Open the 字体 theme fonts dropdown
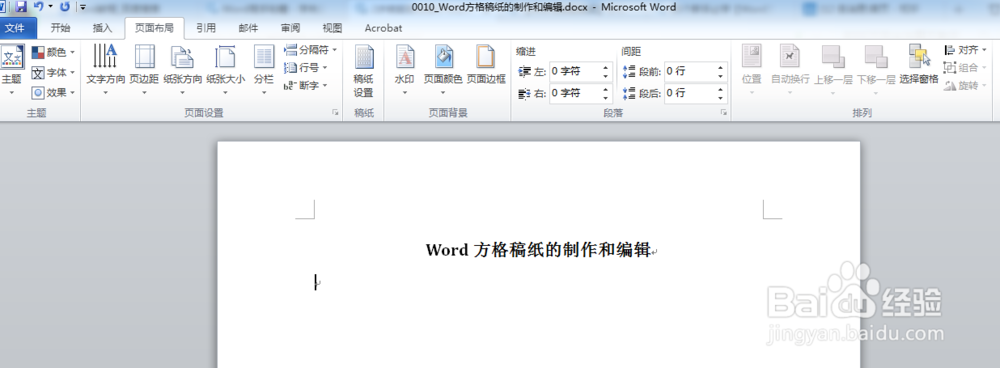Image resolution: width=1000 pixels, height=368 pixels. click(53, 73)
